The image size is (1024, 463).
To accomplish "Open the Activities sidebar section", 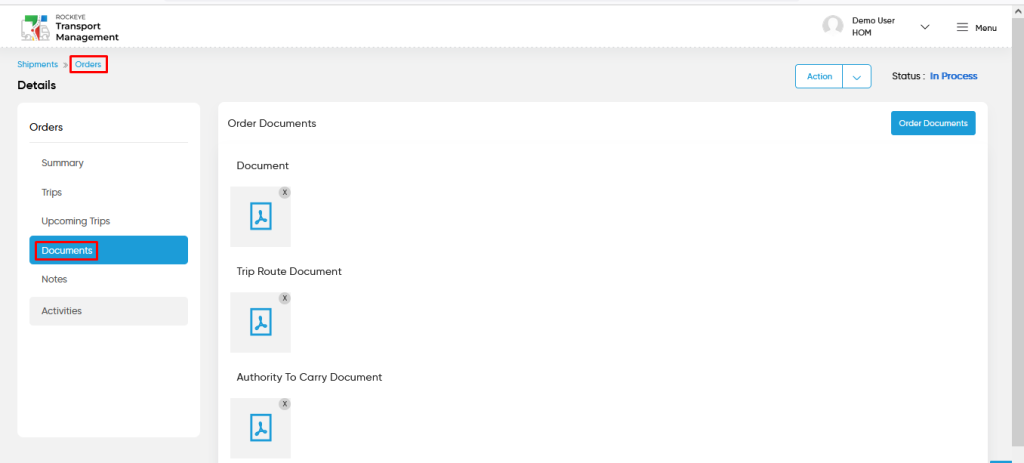I will click(x=108, y=311).
